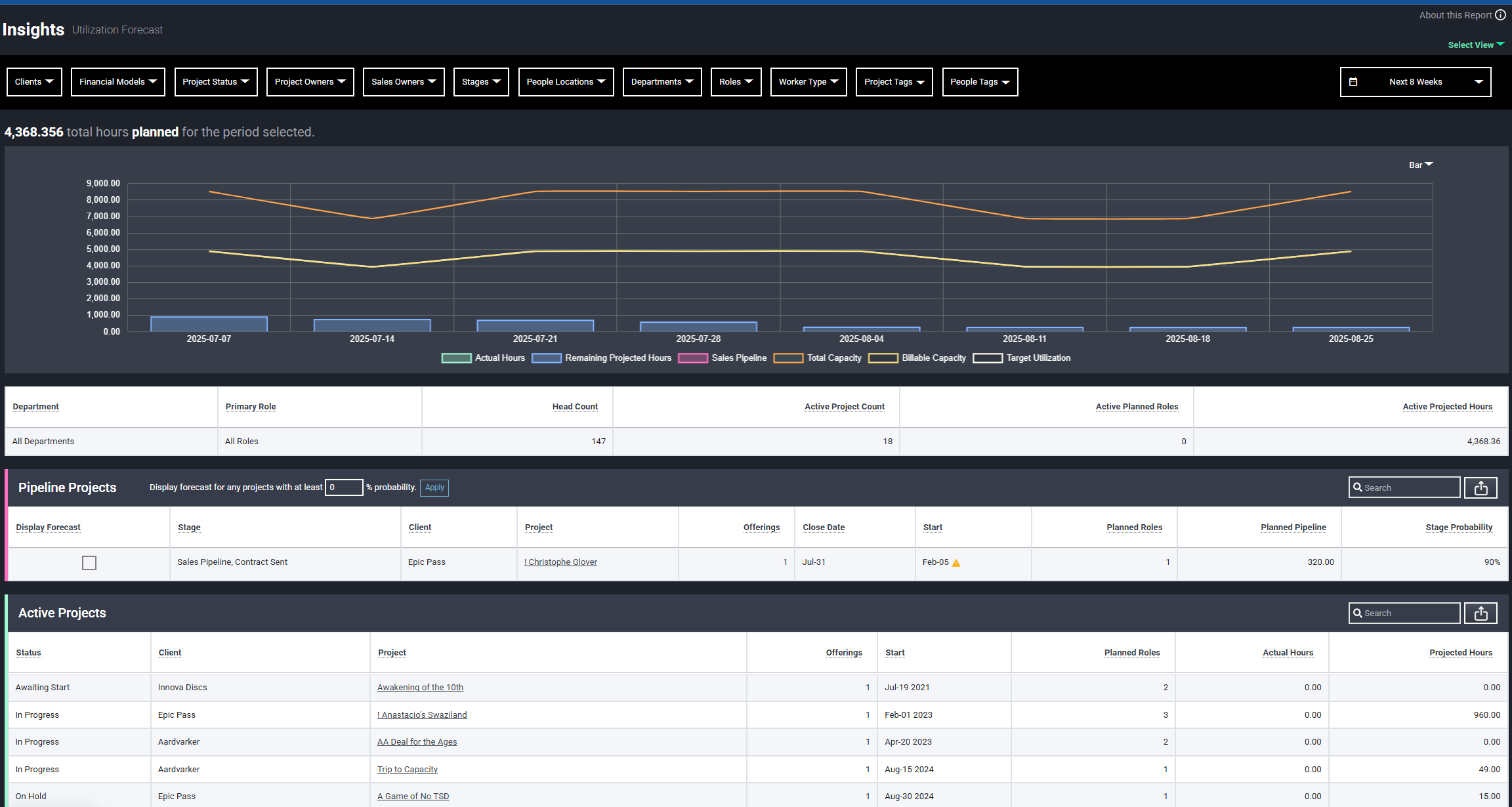Open the Select View menu
The height and width of the screenshot is (807, 1512).
point(1475,45)
